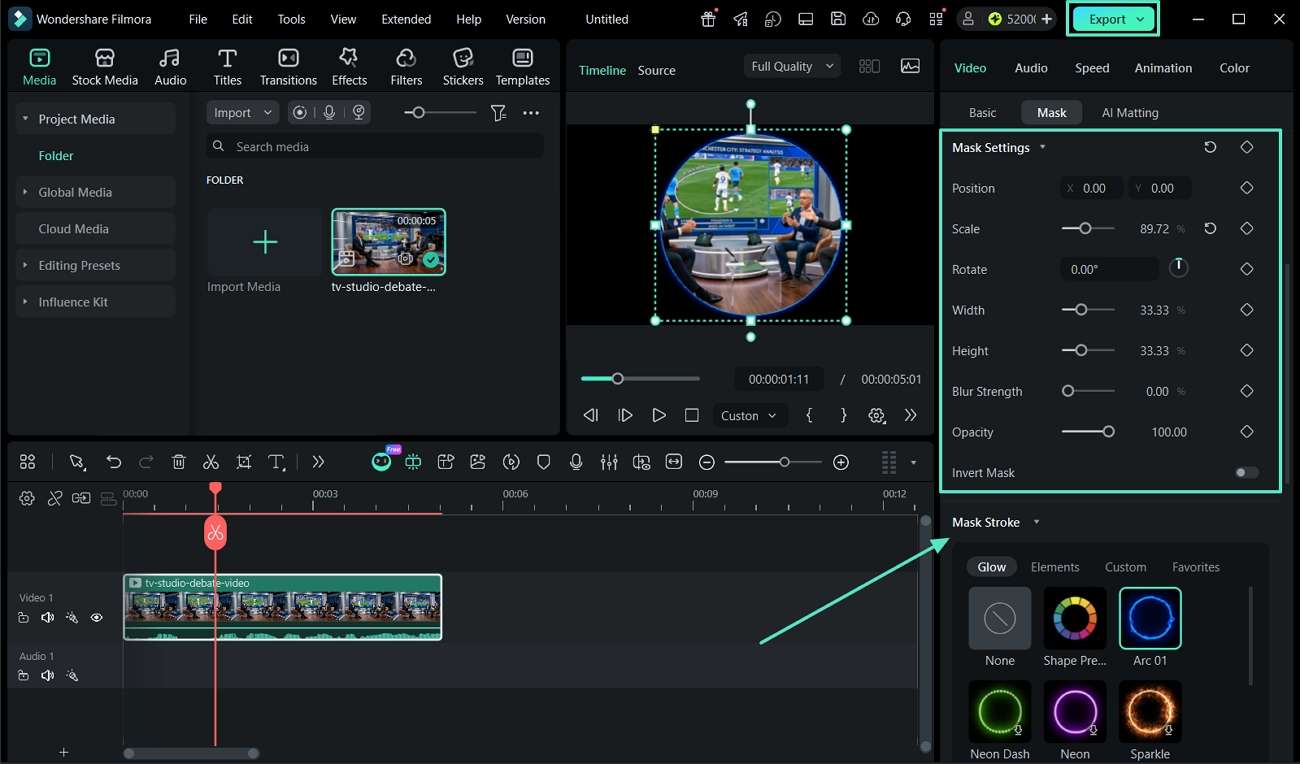Image resolution: width=1300 pixels, height=764 pixels.
Task: Open the Extended menu
Action: pyautogui.click(x=406, y=19)
